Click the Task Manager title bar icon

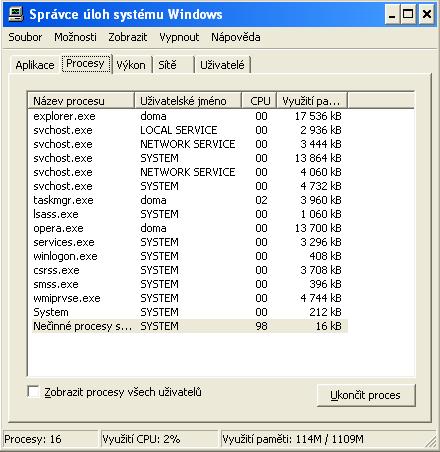point(16,14)
